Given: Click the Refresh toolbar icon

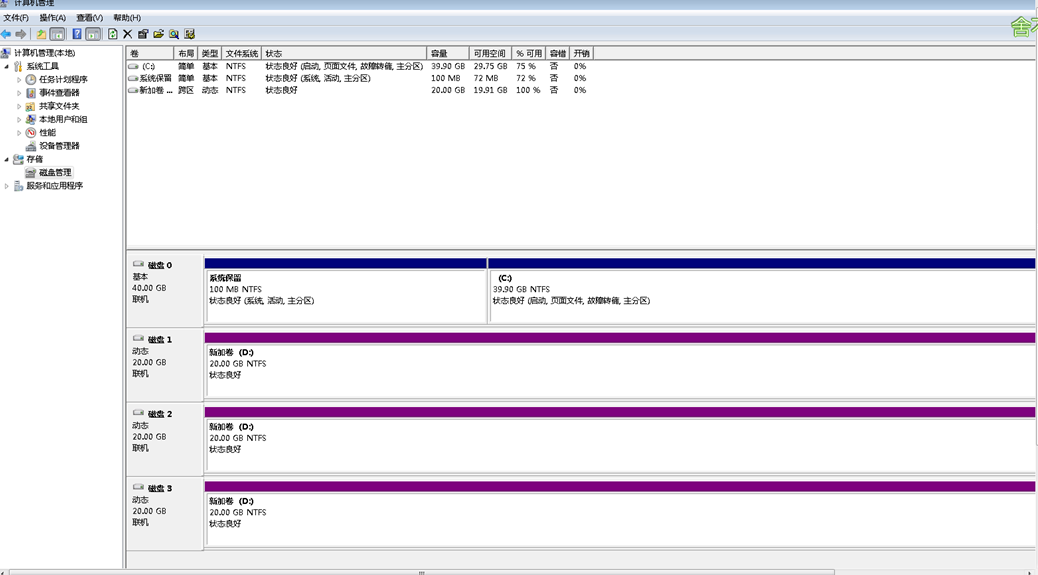Looking at the screenshot, I should pyautogui.click(x=113, y=34).
